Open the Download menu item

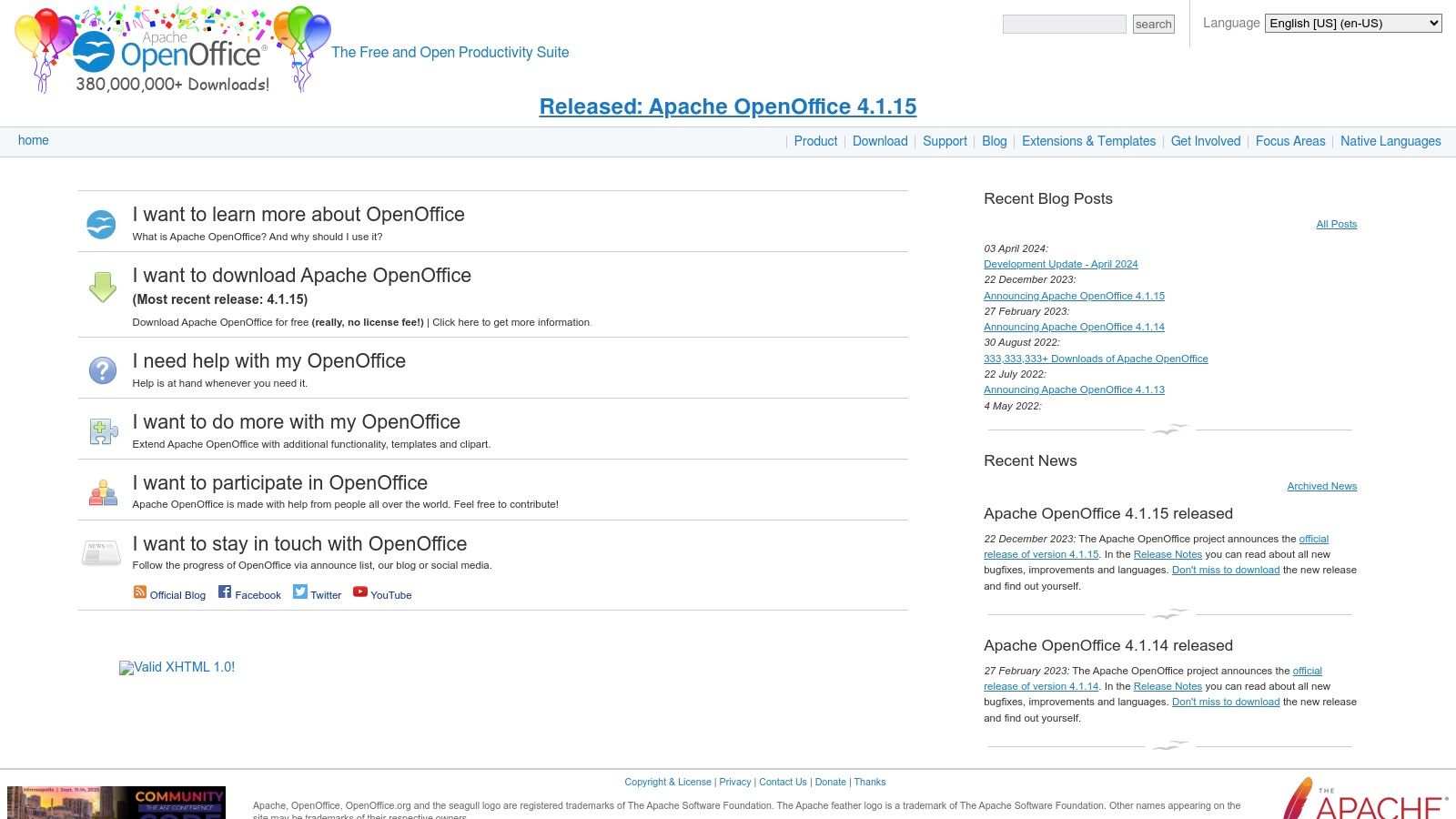(x=880, y=141)
